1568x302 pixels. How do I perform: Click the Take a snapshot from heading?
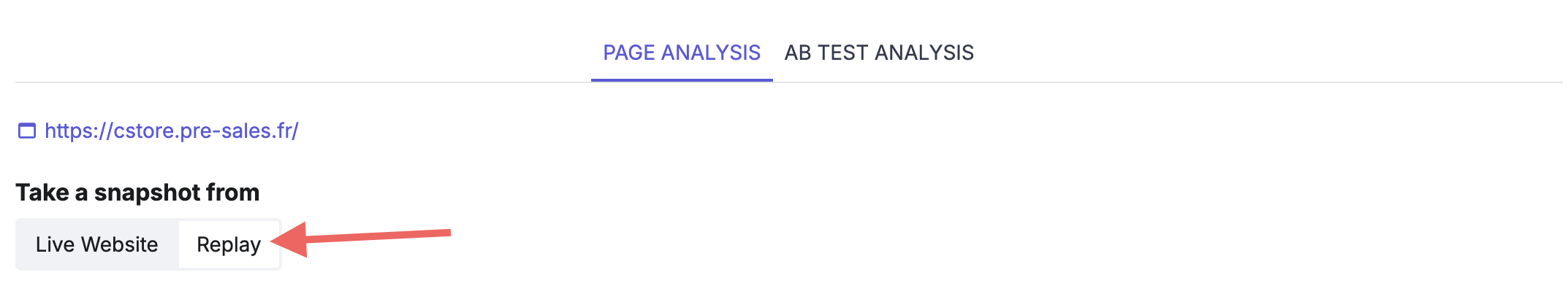tap(137, 193)
